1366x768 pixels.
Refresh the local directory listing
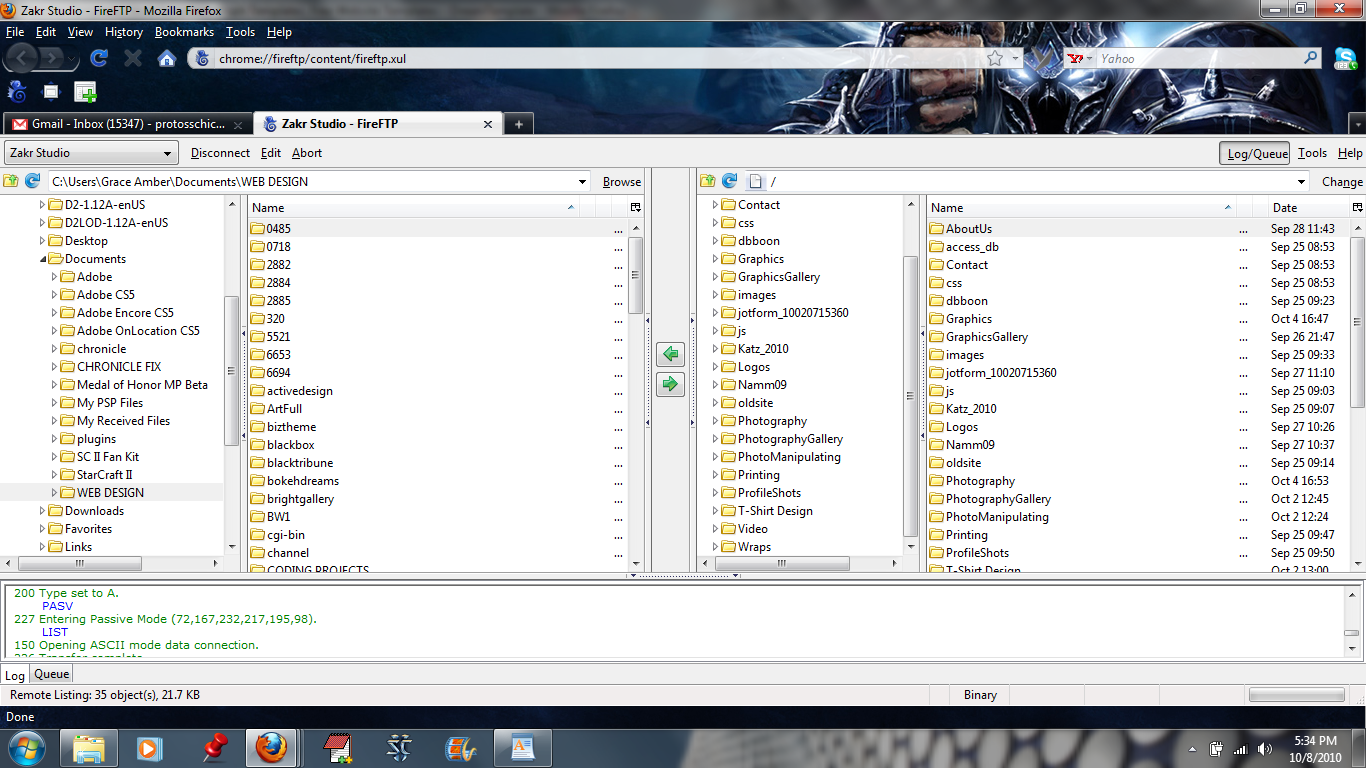32,181
